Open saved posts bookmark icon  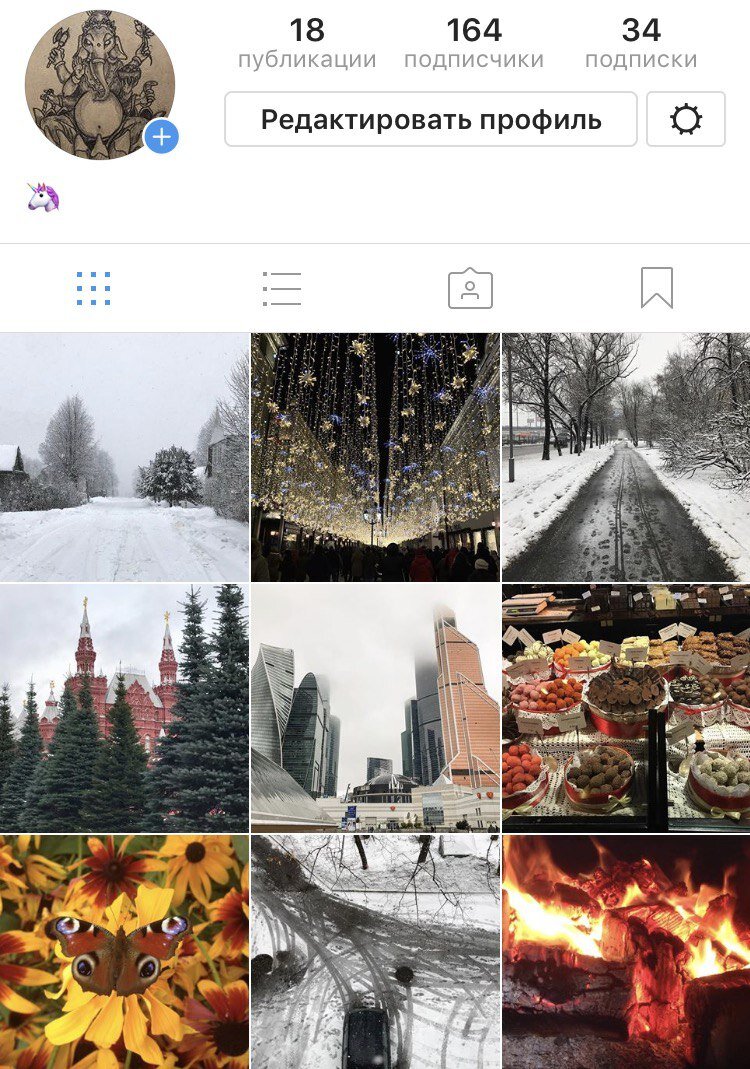(657, 288)
